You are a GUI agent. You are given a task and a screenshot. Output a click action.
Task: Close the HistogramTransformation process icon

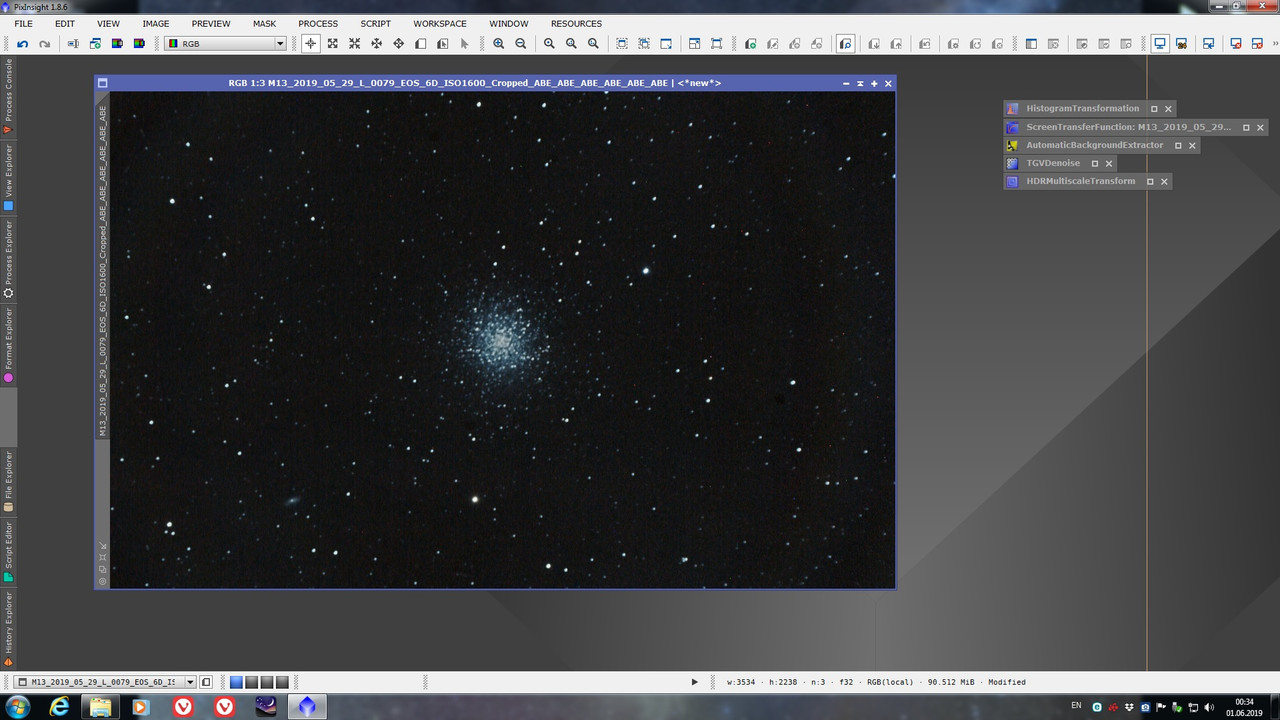(1168, 108)
